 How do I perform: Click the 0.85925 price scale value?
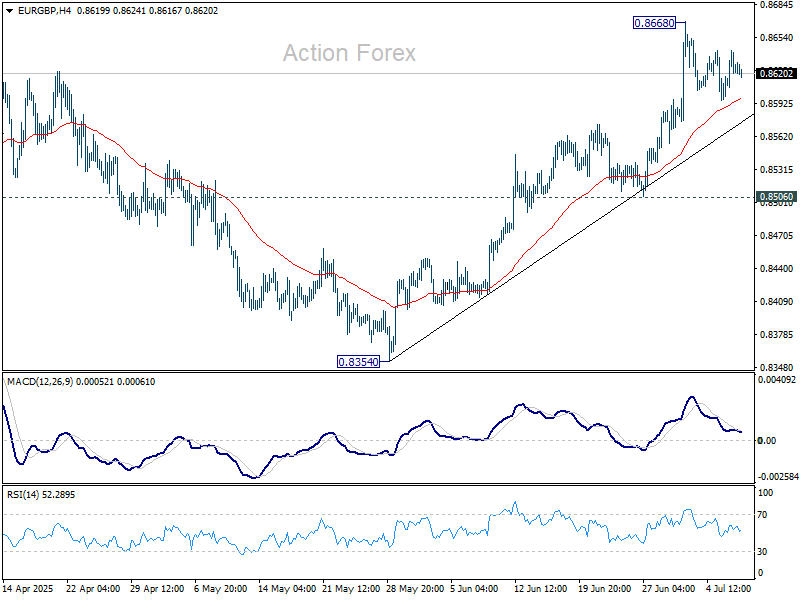(x=776, y=104)
